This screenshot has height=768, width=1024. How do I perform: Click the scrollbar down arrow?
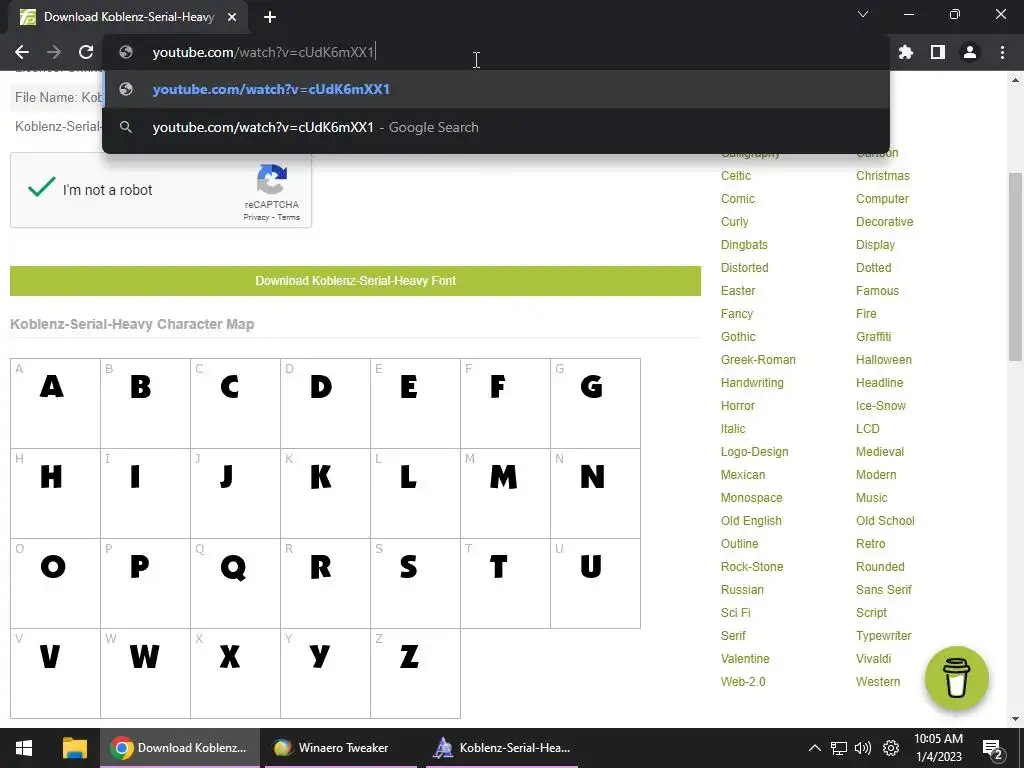pos(1015,718)
